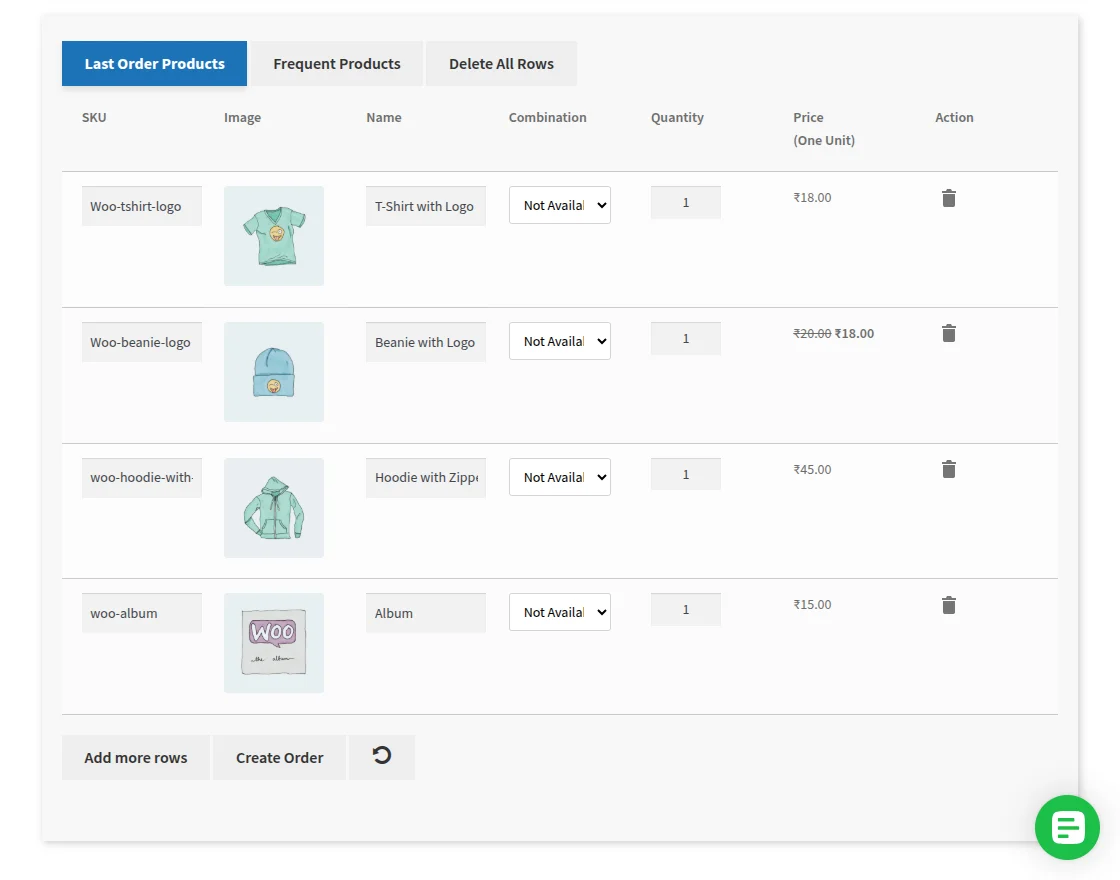Switch to the Frequent Products tab
Viewport: 1120px width, 880px height.
pyautogui.click(x=336, y=63)
